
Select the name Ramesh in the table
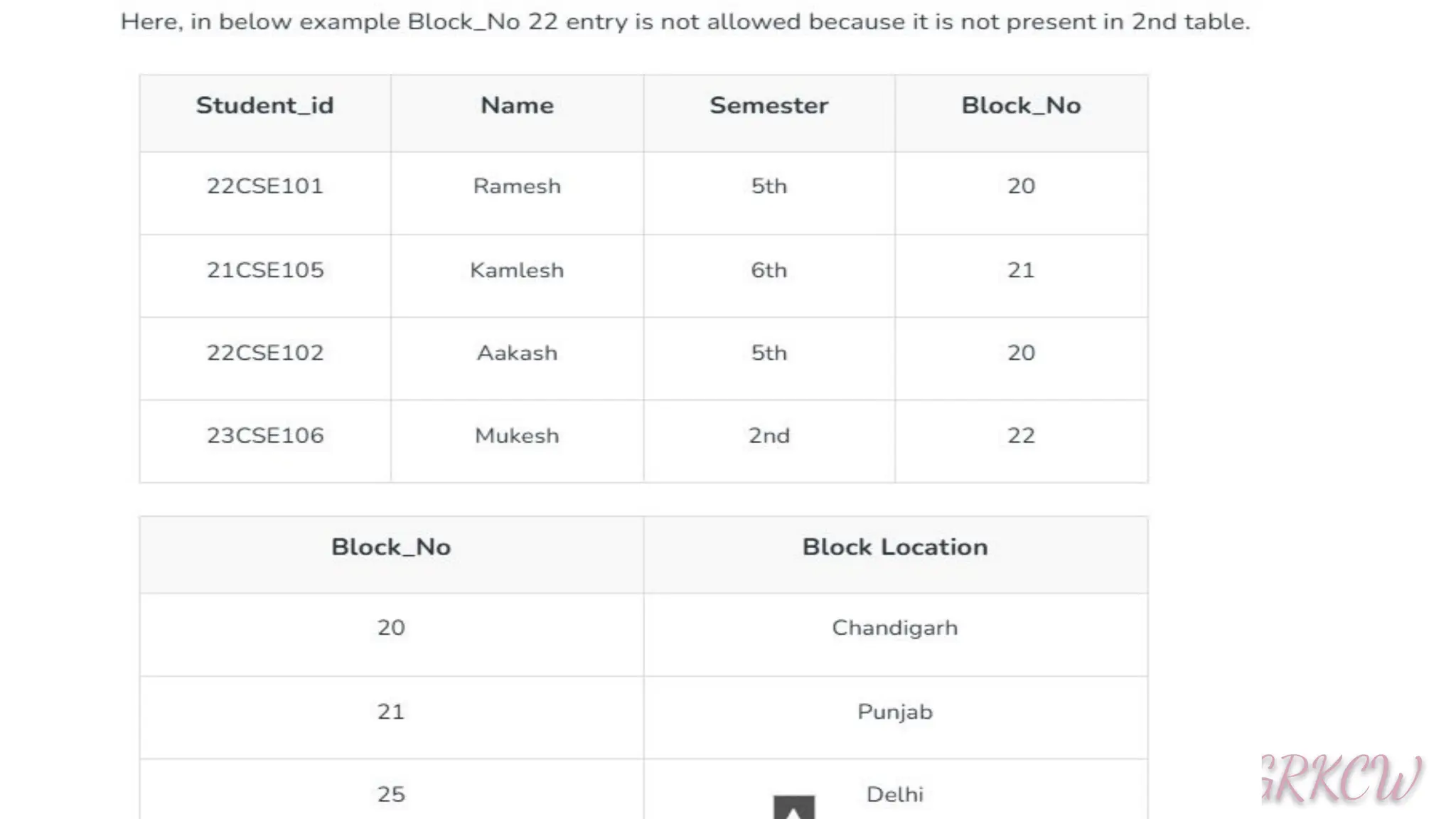[x=517, y=186]
